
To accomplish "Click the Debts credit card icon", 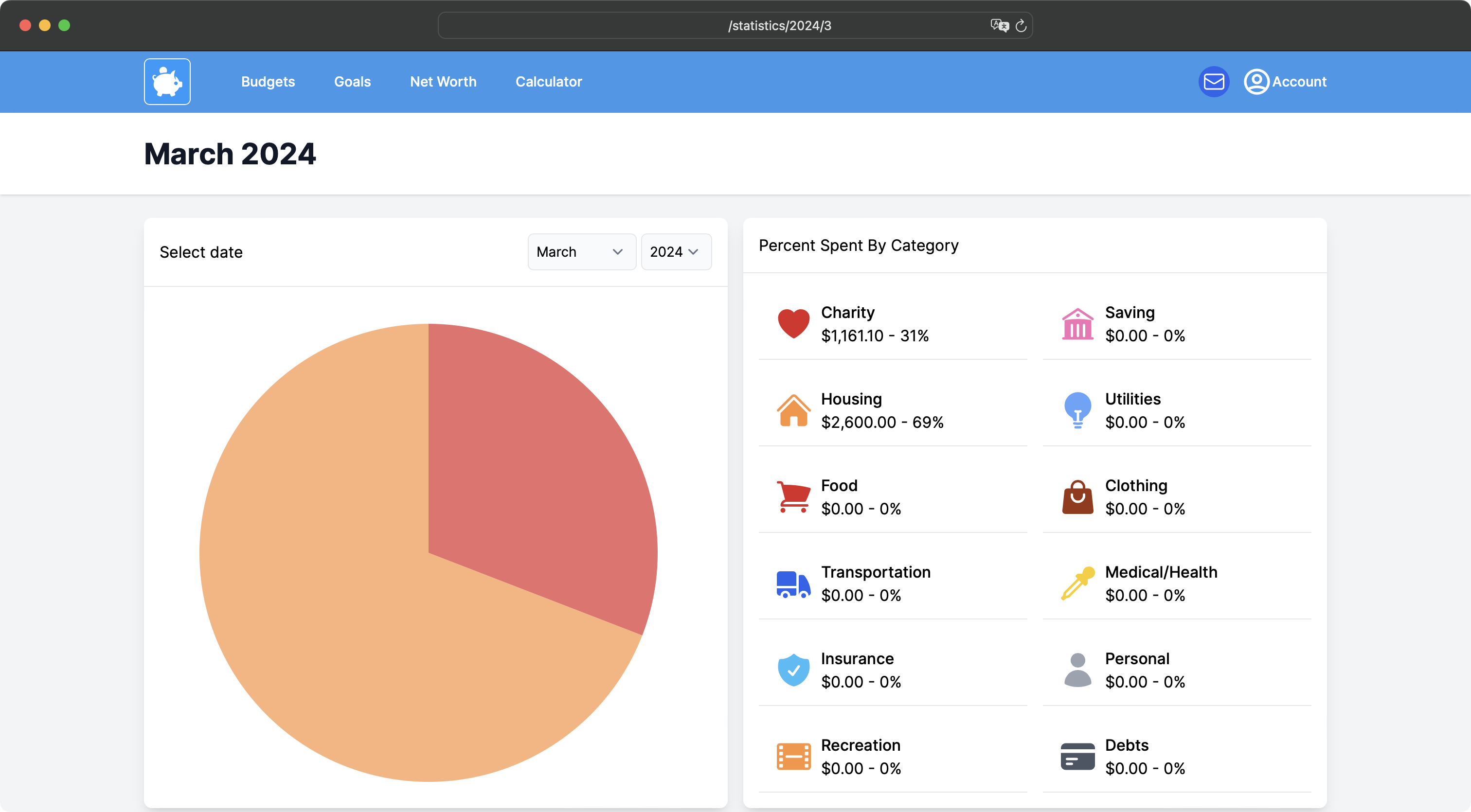I will pyautogui.click(x=1077, y=757).
